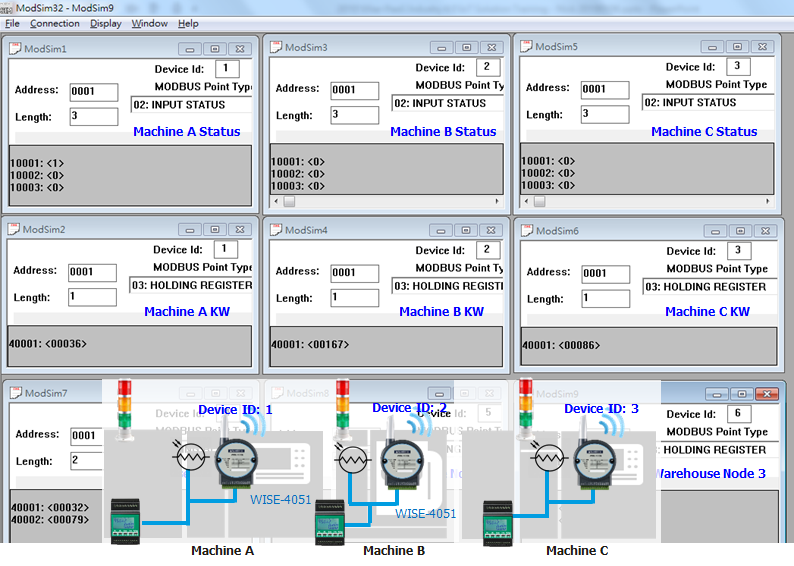Click the Address field in ModSim5

click(x=605, y=90)
